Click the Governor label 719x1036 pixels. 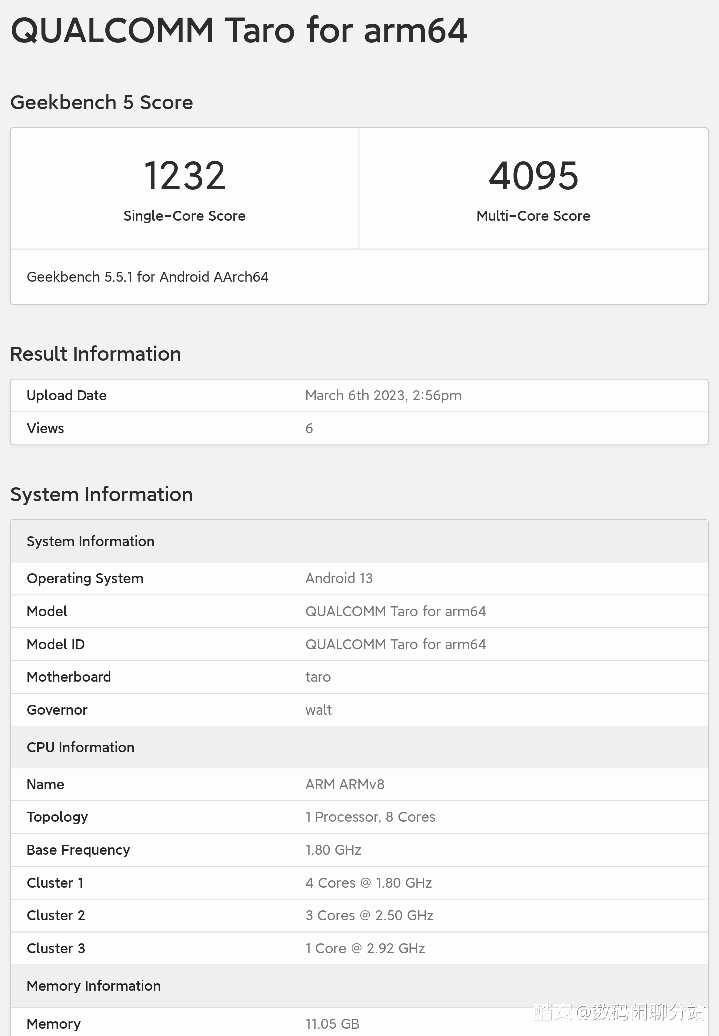57,710
